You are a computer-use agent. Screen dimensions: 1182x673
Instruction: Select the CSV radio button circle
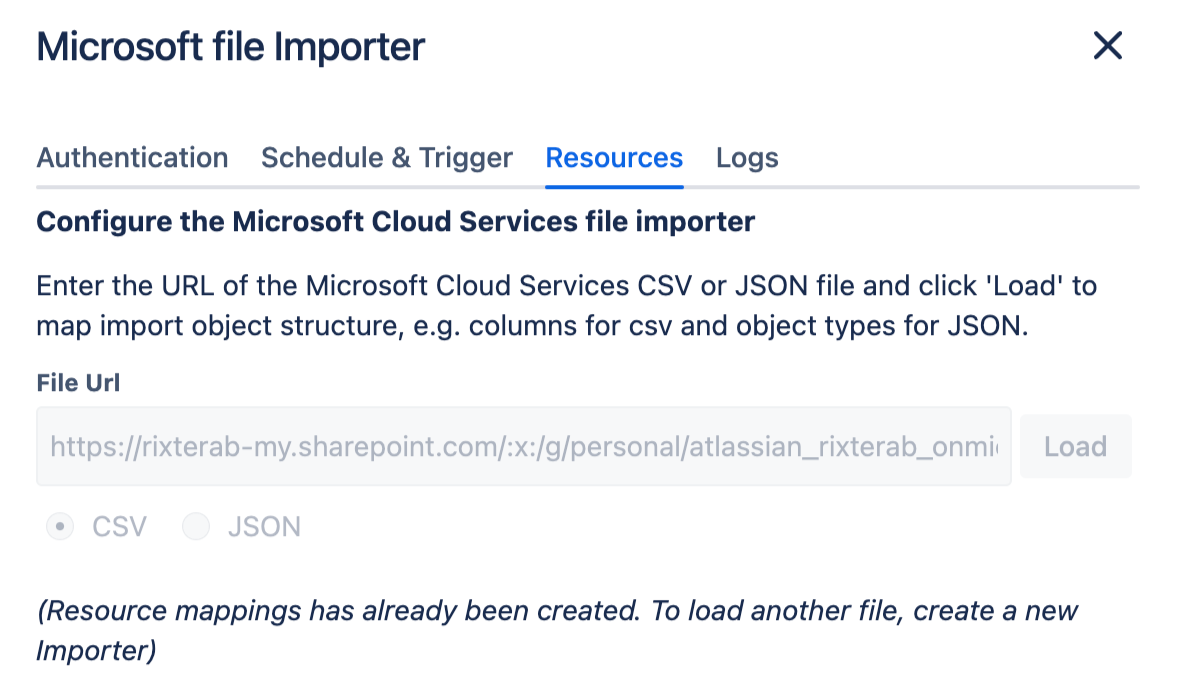[x=61, y=527]
